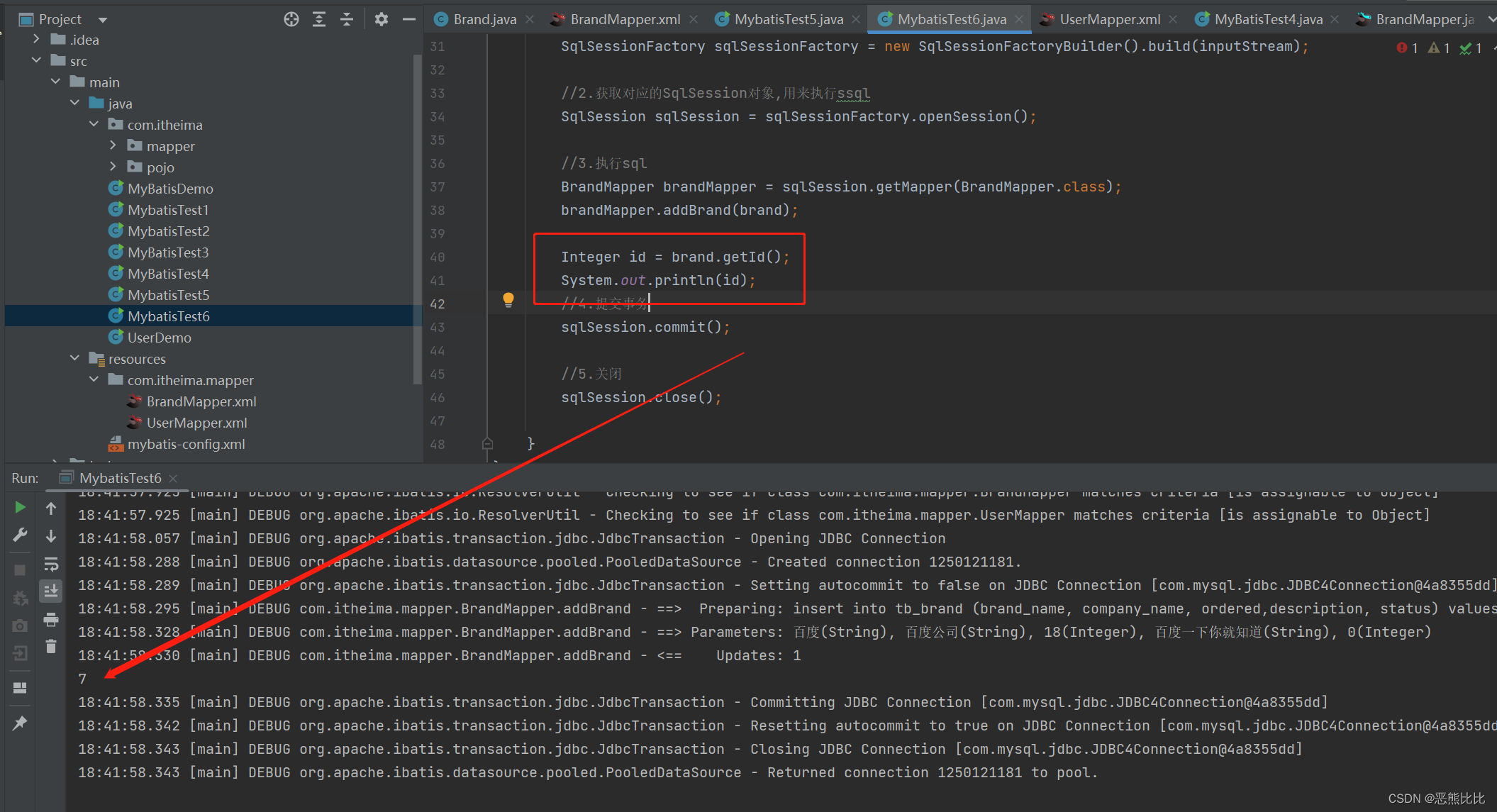Click the print icon in Run console
1497x812 pixels.
pos(51,619)
